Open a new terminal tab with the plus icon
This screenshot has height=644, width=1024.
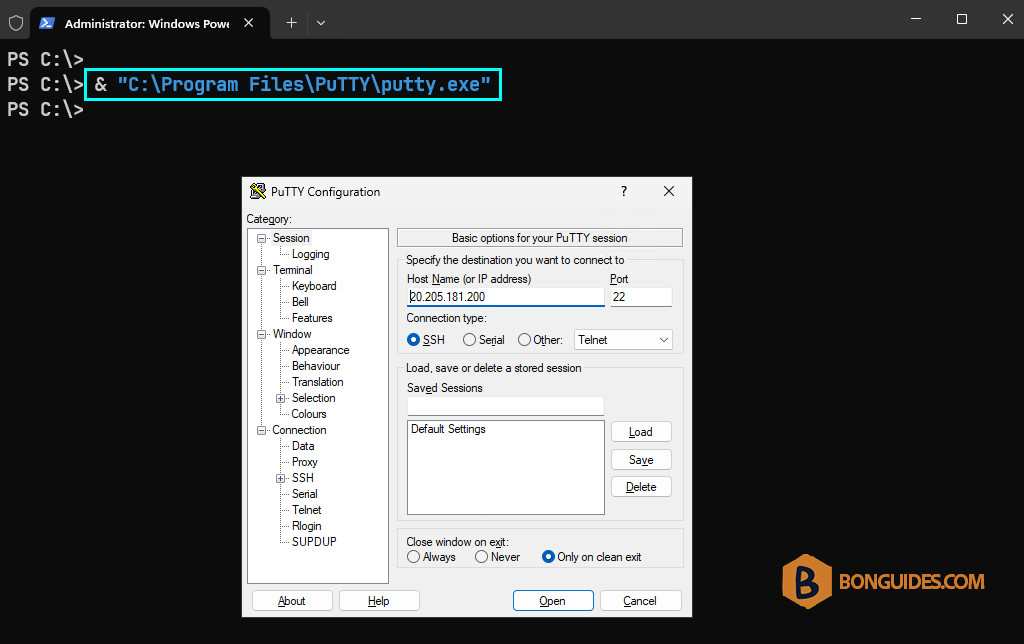pyautogui.click(x=291, y=23)
